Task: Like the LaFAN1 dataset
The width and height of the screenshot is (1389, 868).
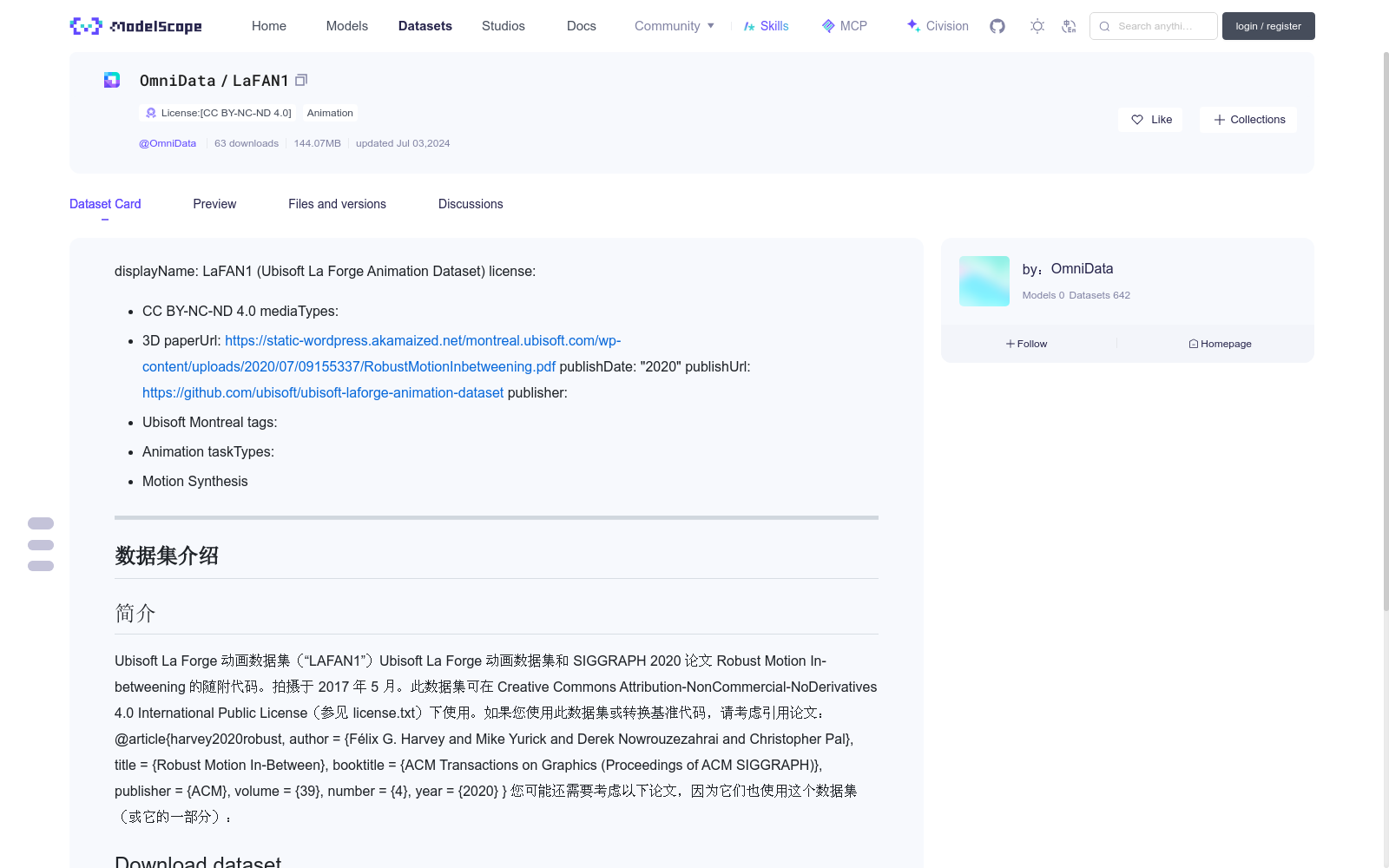Action: click(1150, 120)
